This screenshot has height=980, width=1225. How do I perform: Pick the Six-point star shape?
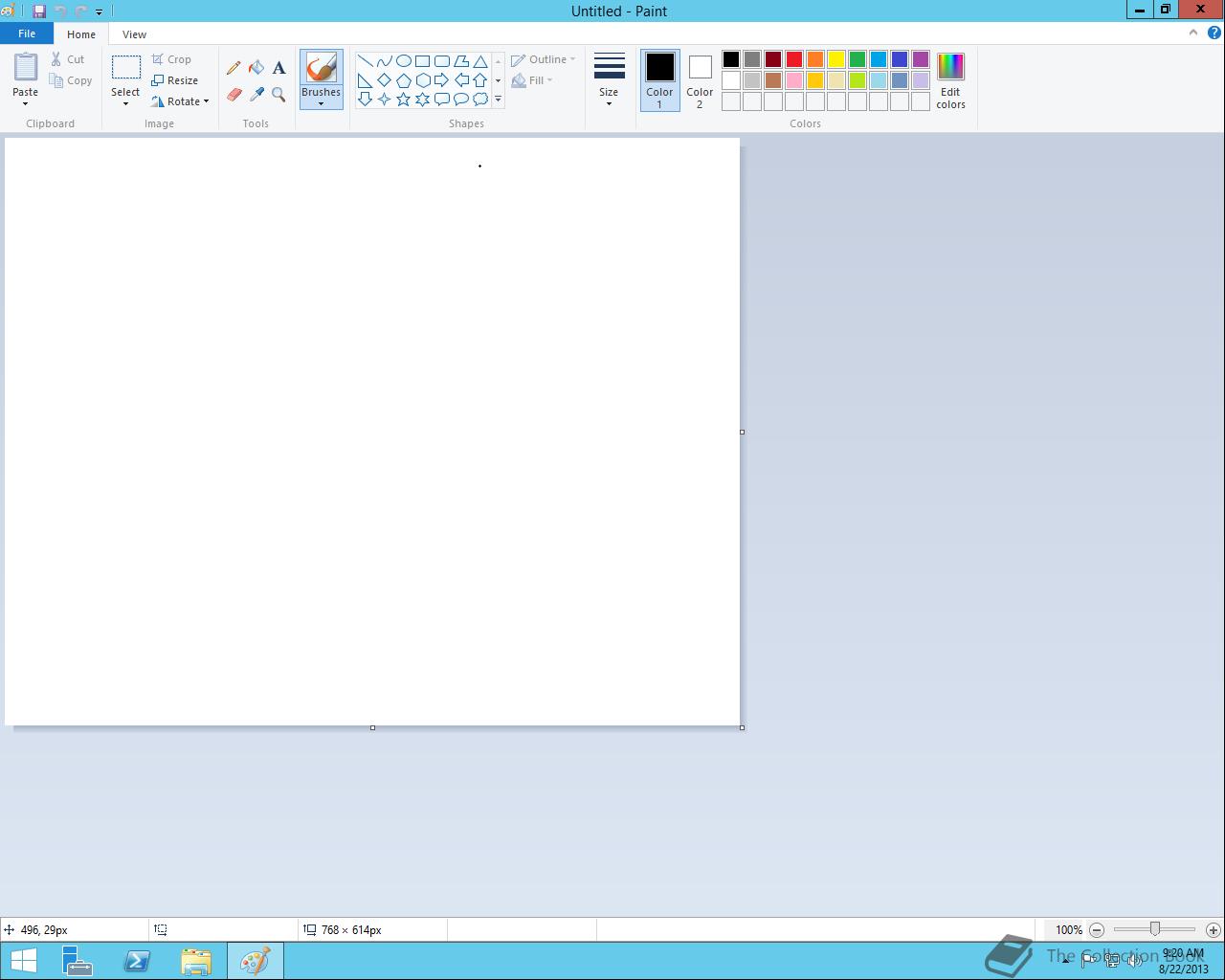coord(422,99)
